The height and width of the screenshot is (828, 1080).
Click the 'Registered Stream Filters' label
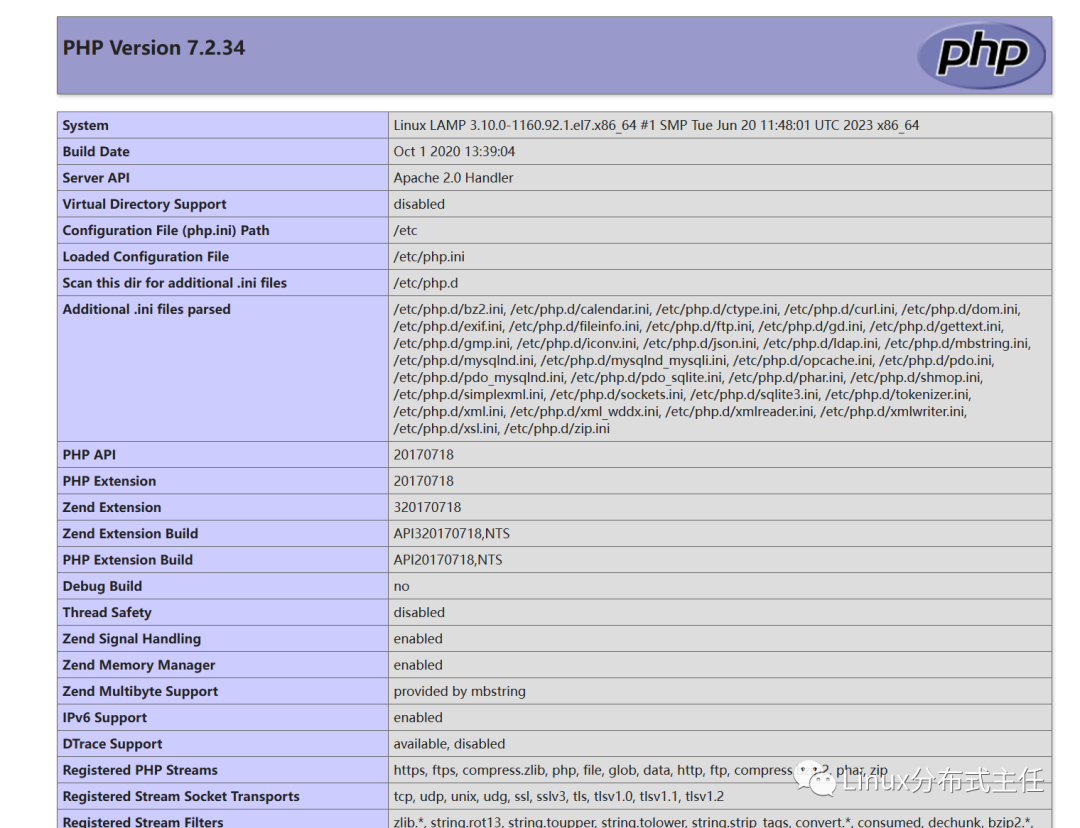pyautogui.click(x=143, y=821)
